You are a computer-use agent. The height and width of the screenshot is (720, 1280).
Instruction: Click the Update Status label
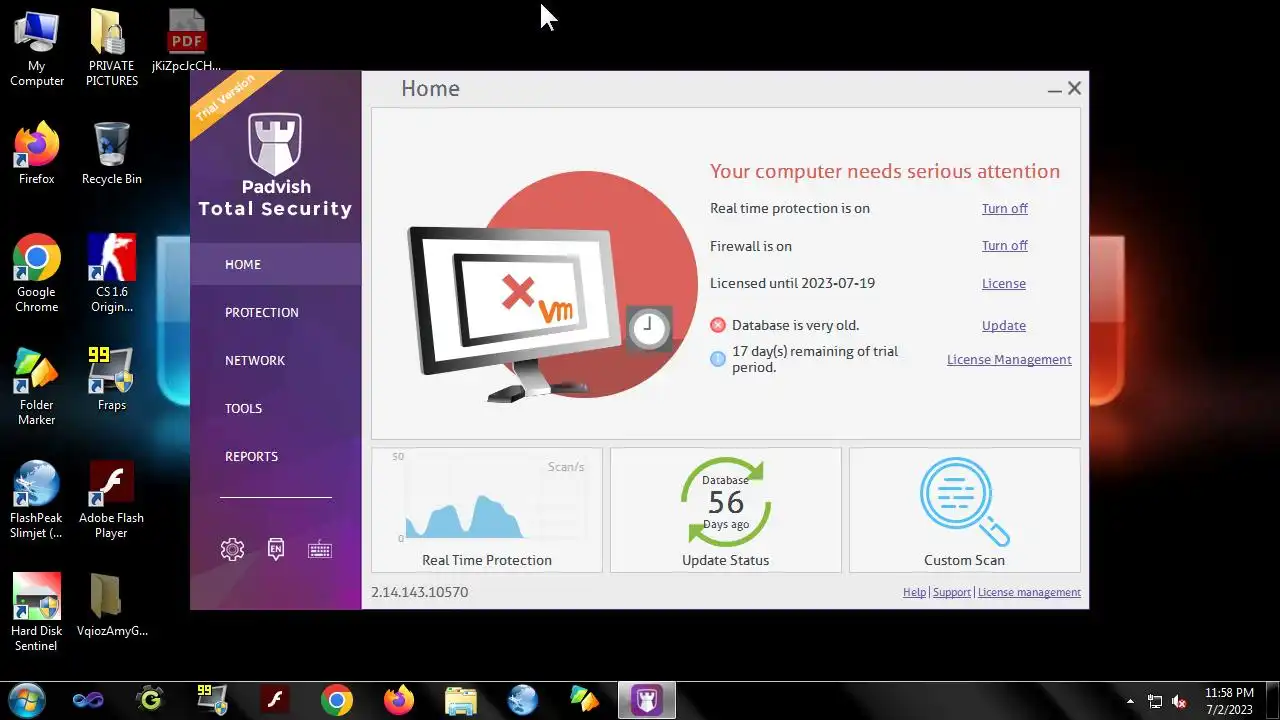[725, 560]
